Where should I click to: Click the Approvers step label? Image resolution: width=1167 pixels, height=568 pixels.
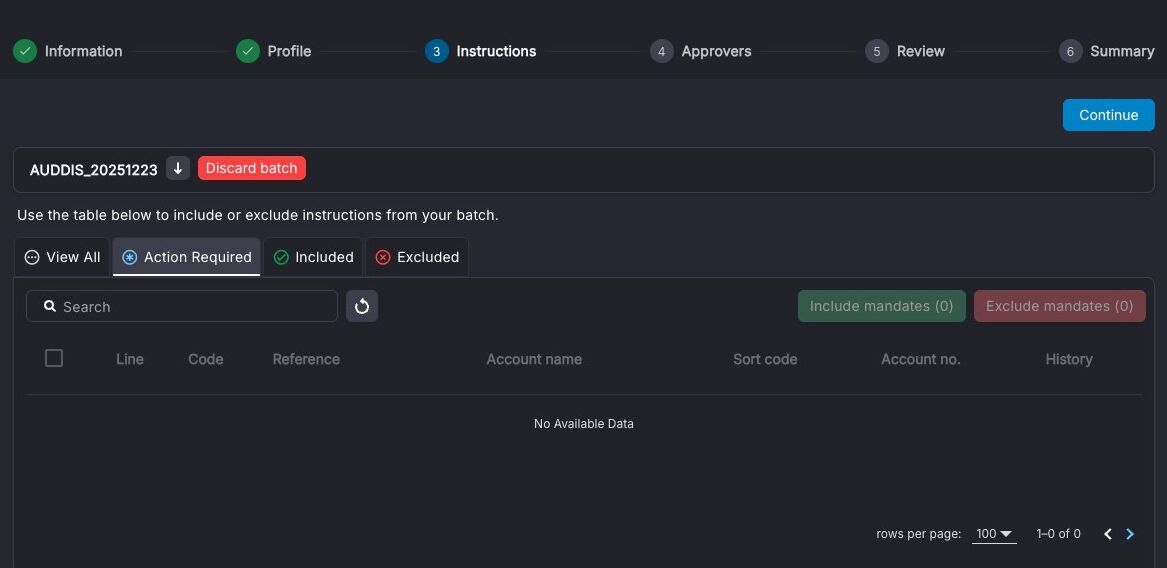[717, 51]
